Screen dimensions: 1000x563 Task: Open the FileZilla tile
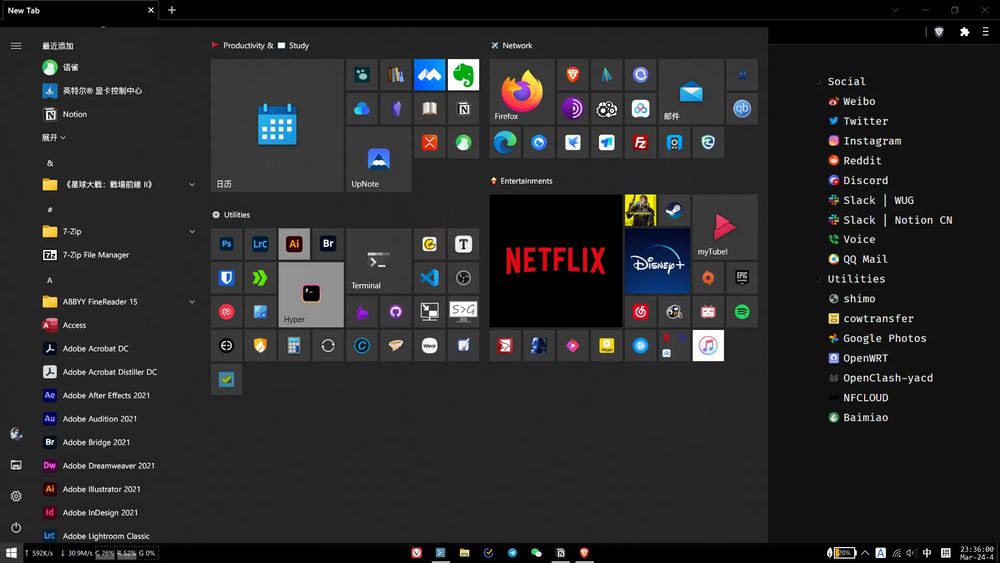pyautogui.click(x=640, y=143)
